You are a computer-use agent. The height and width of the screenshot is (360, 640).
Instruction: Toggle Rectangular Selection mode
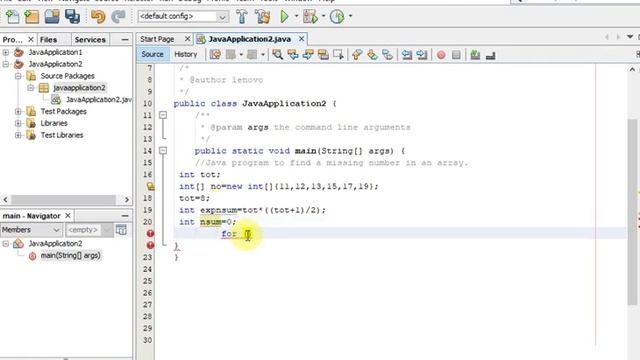pyautogui.click(x=338, y=55)
